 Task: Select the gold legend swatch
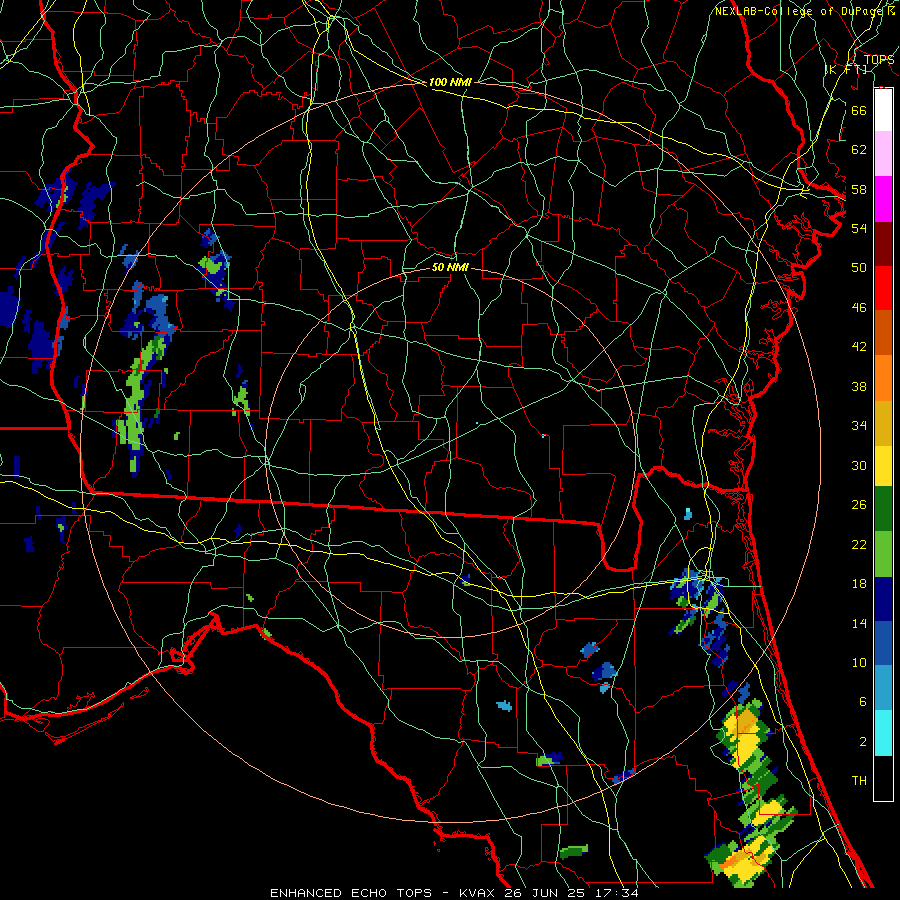[883, 423]
